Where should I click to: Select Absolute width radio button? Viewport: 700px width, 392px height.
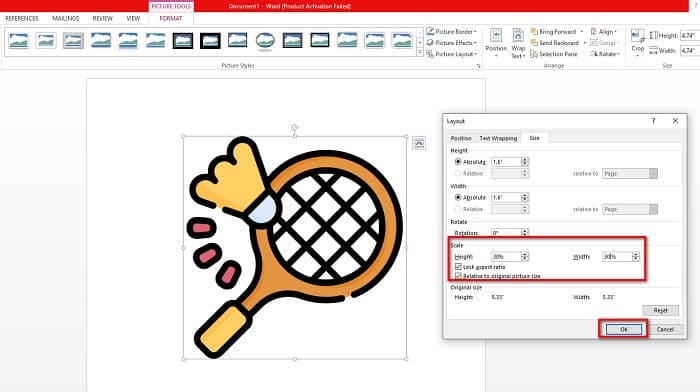(458, 197)
